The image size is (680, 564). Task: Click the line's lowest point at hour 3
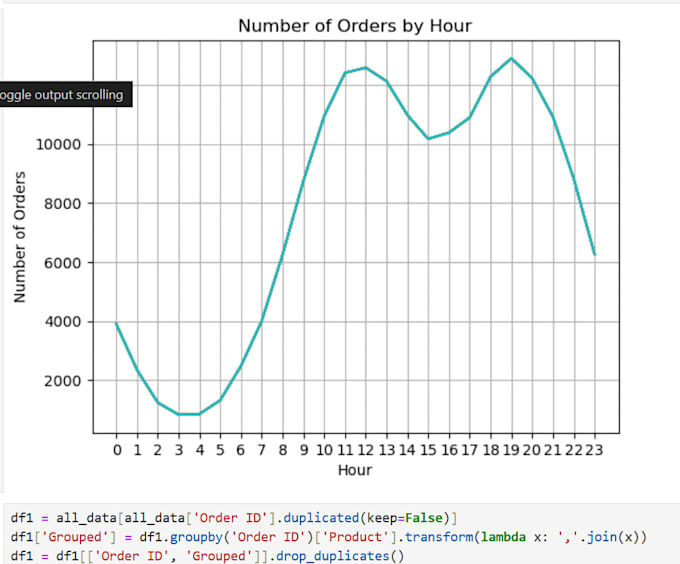click(179, 414)
